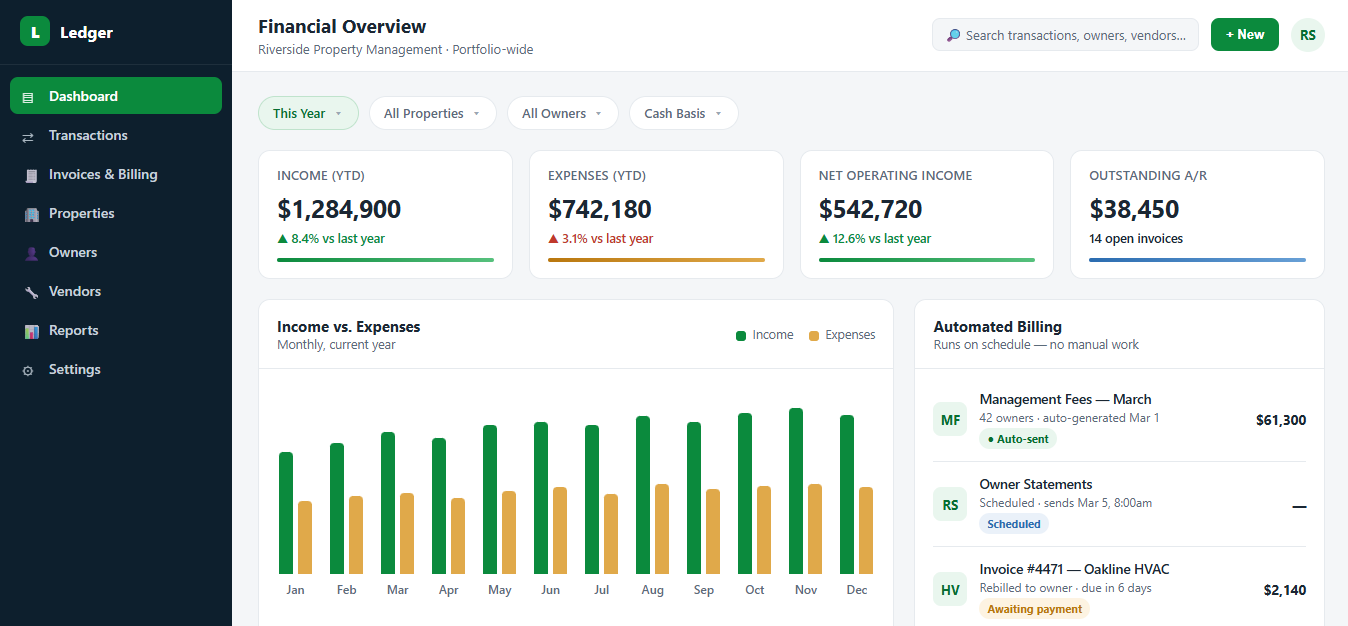
Task: Click the Income (YTD) progress bar
Action: click(x=385, y=260)
